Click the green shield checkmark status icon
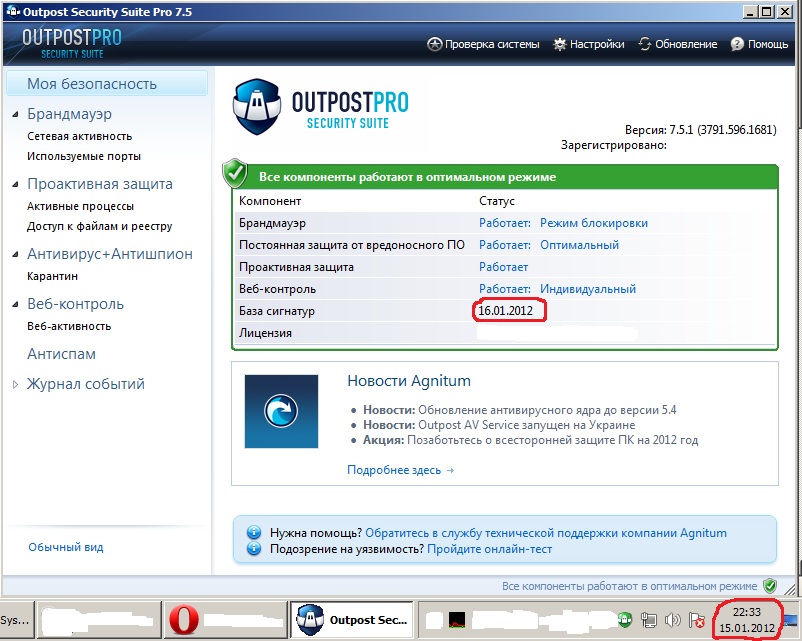Screen dimensions: 802x641 pos(235,173)
